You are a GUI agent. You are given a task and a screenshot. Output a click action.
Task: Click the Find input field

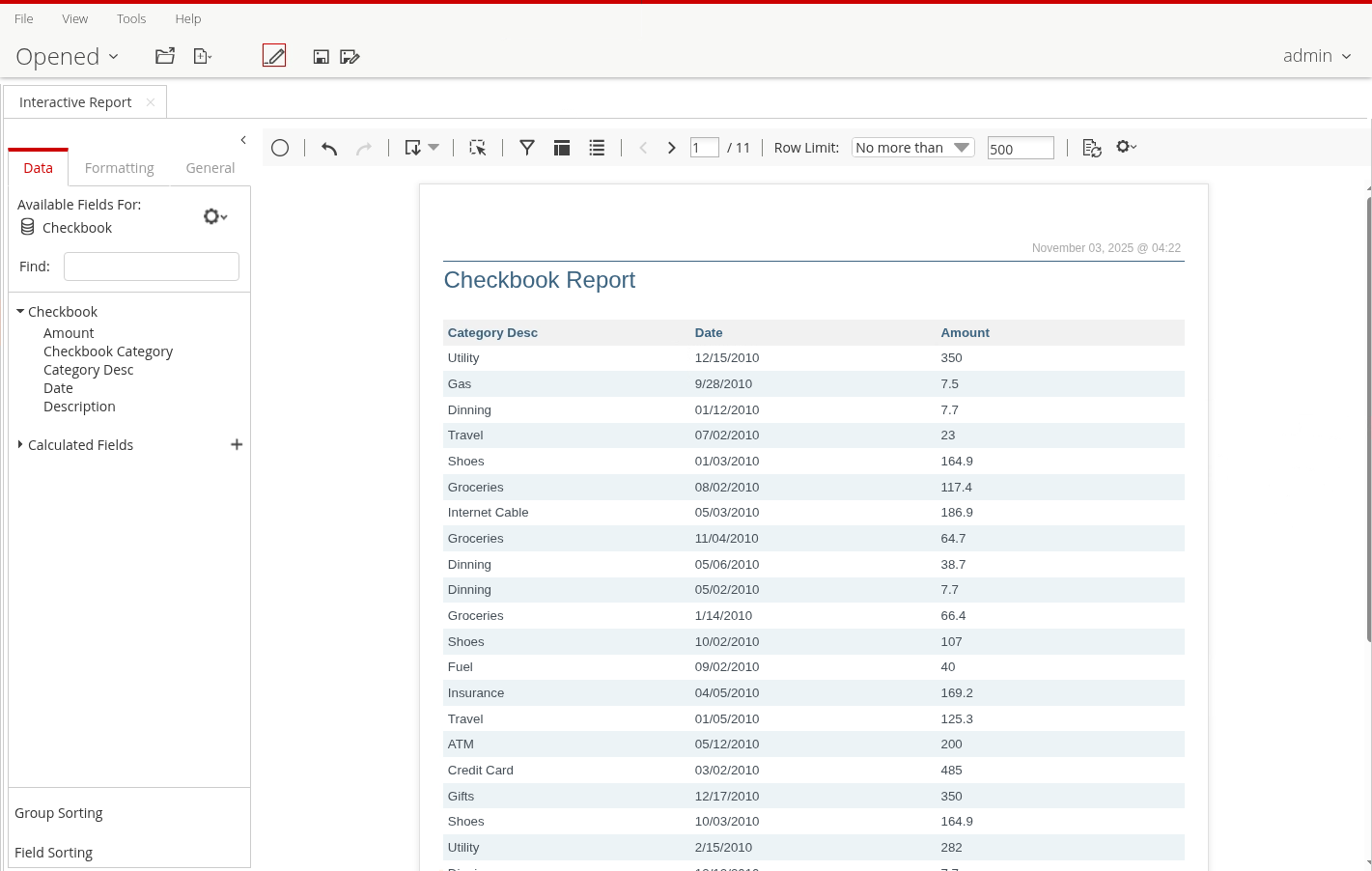click(152, 267)
